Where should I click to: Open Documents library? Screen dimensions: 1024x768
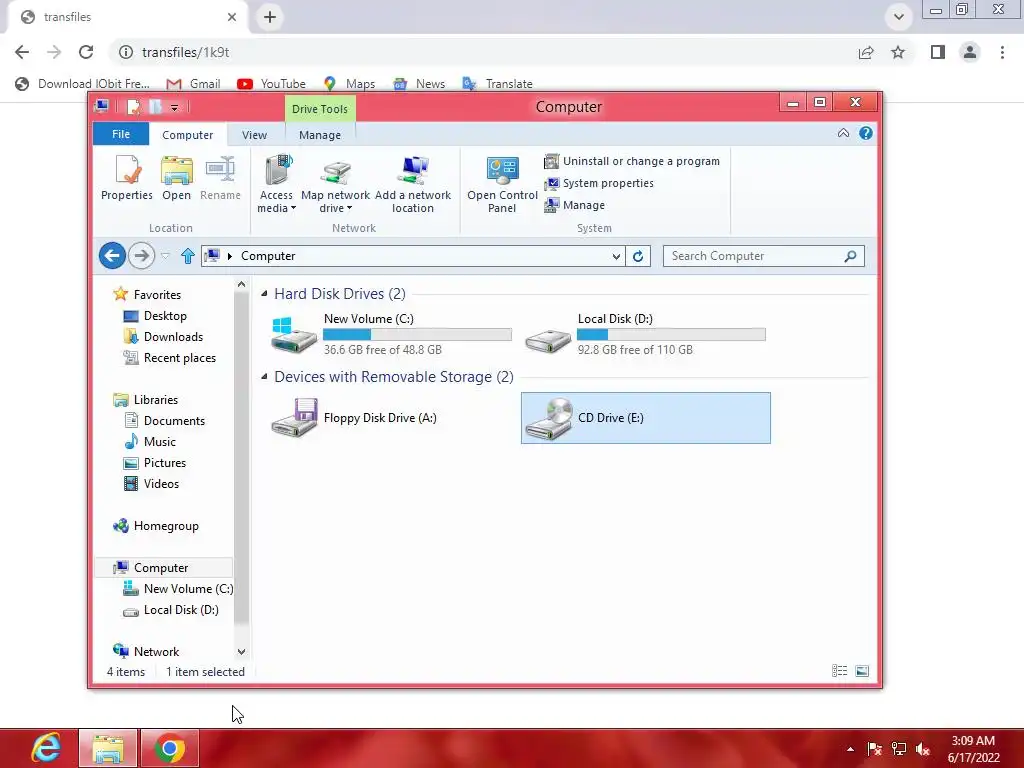click(164, 421)
